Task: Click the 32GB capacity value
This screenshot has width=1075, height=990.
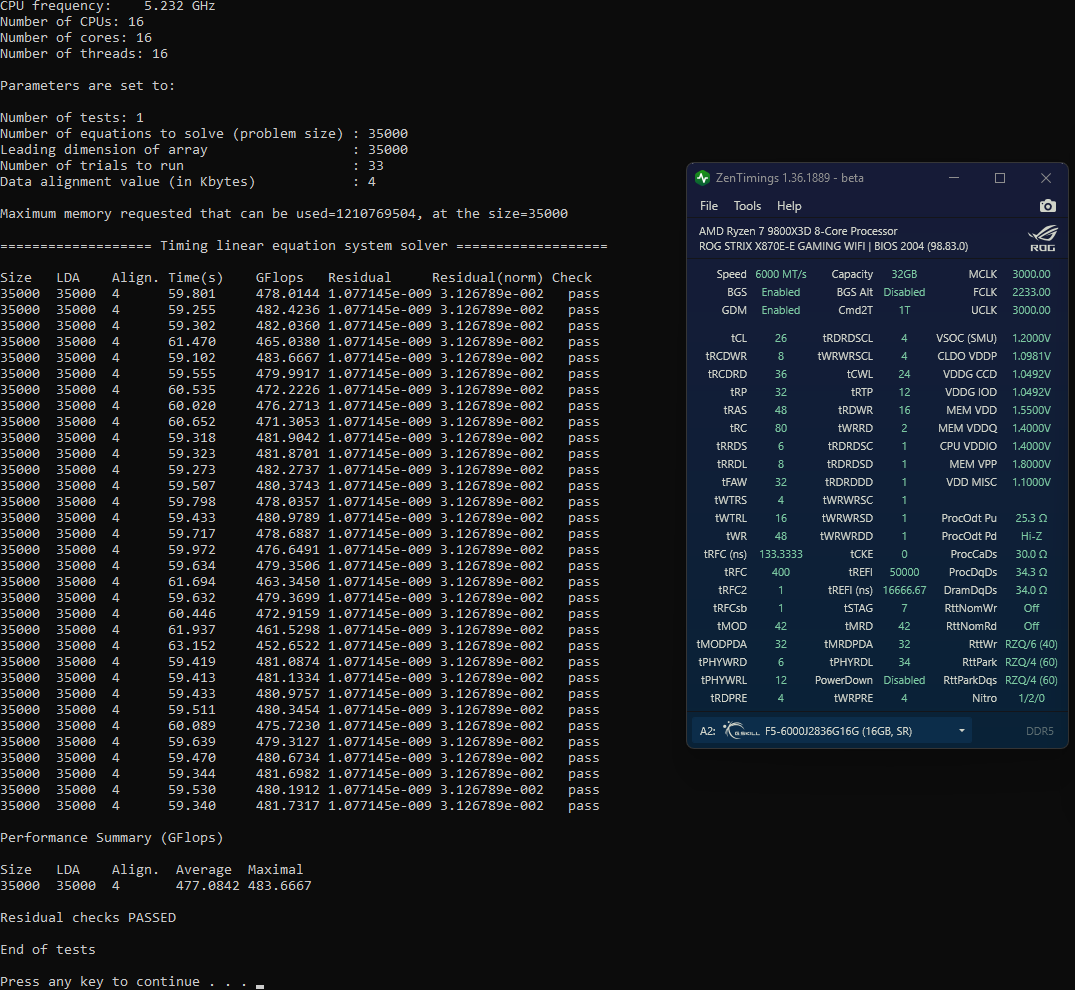Action: click(904, 274)
